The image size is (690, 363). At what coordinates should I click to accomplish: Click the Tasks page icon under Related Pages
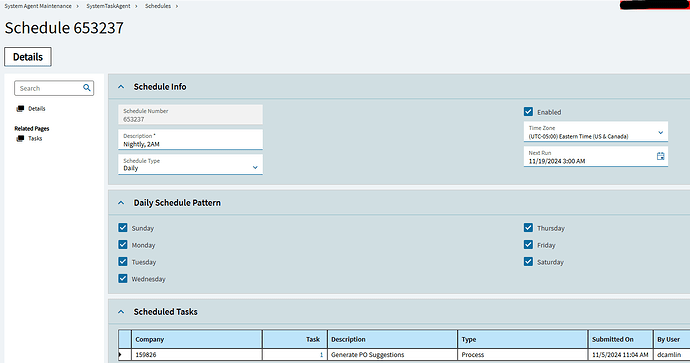20,139
